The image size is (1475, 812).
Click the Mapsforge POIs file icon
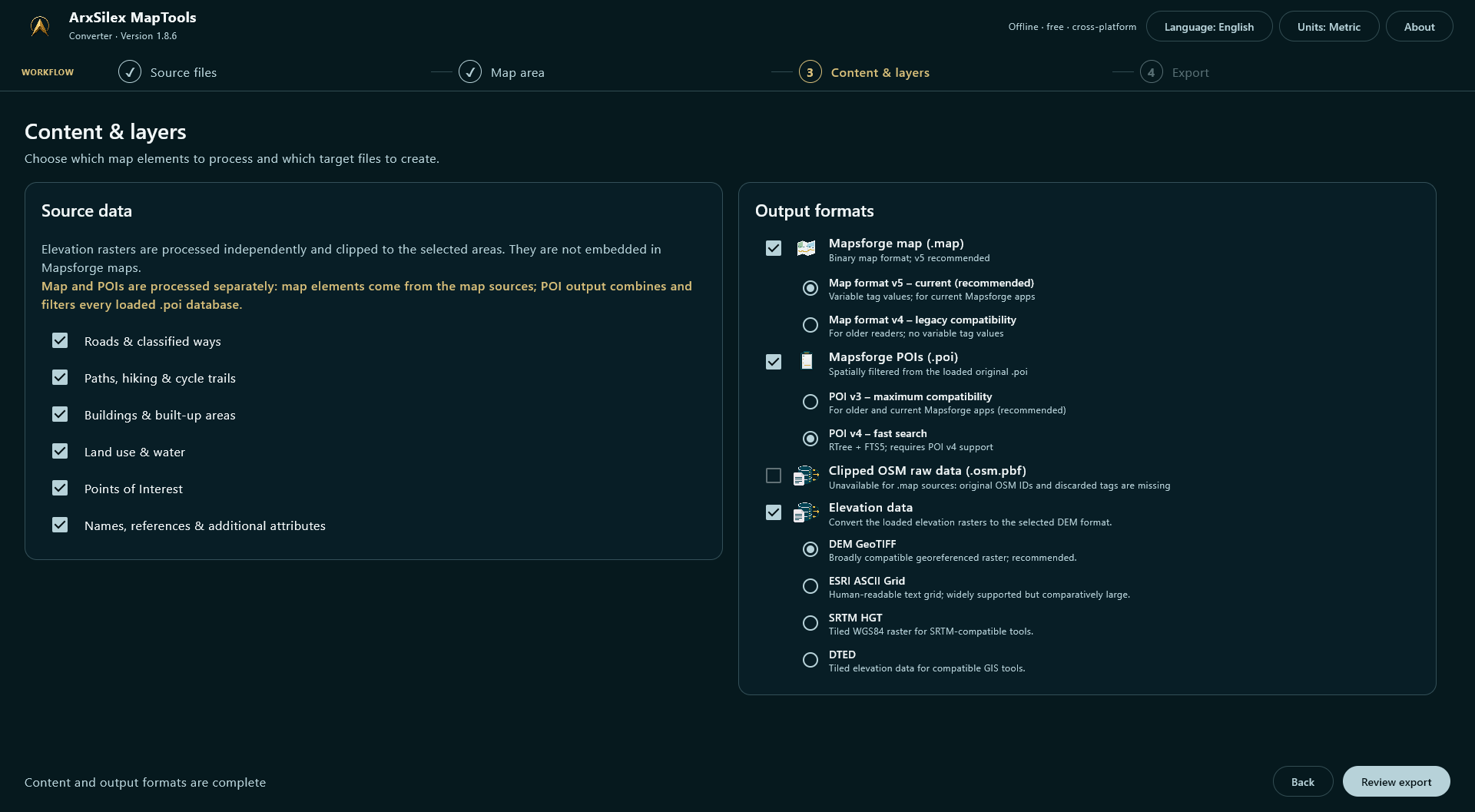806,361
